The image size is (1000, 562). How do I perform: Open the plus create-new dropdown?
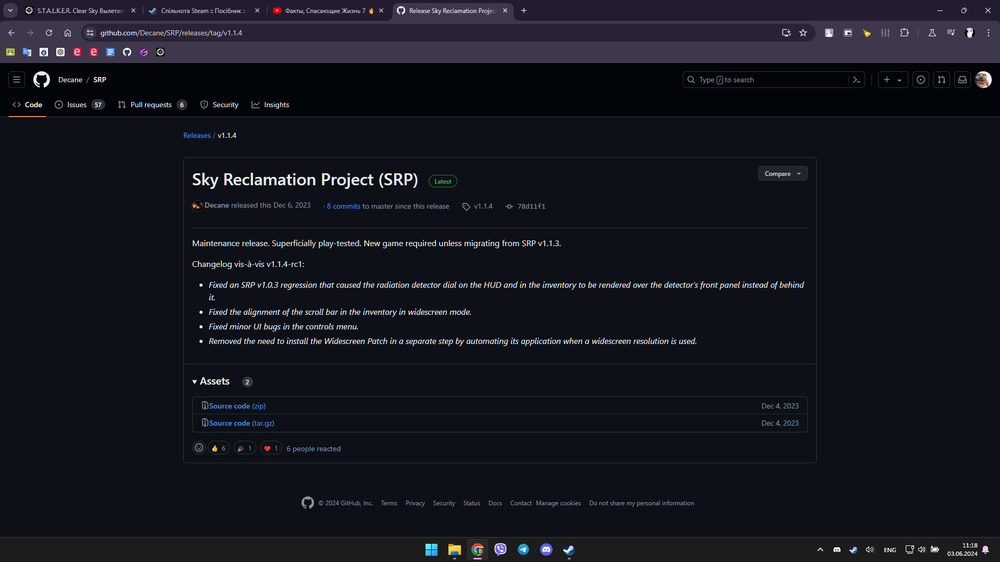point(891,80)
